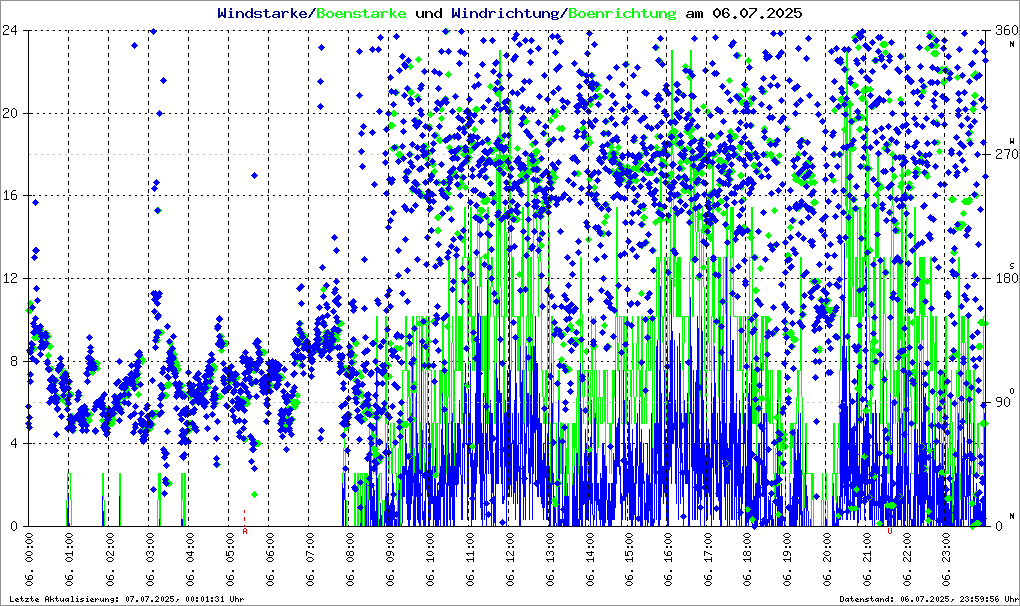Screen dimensions: 1020x606
Task: Click the 'Datenstand' timestamp footer text
Action: [918, 599]
